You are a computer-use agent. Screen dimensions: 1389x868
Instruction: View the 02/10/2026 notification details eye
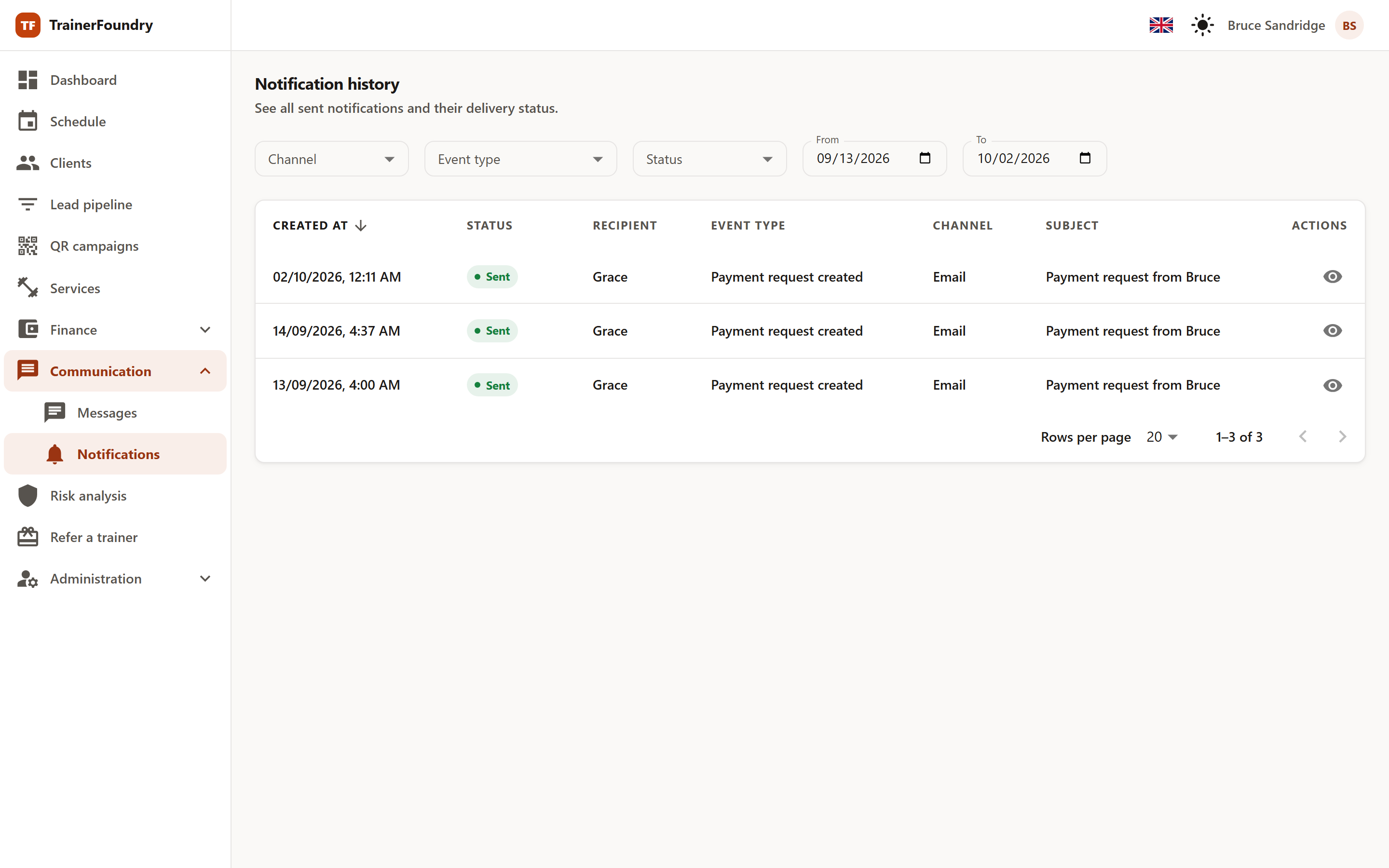click(x=1332, y=277)
